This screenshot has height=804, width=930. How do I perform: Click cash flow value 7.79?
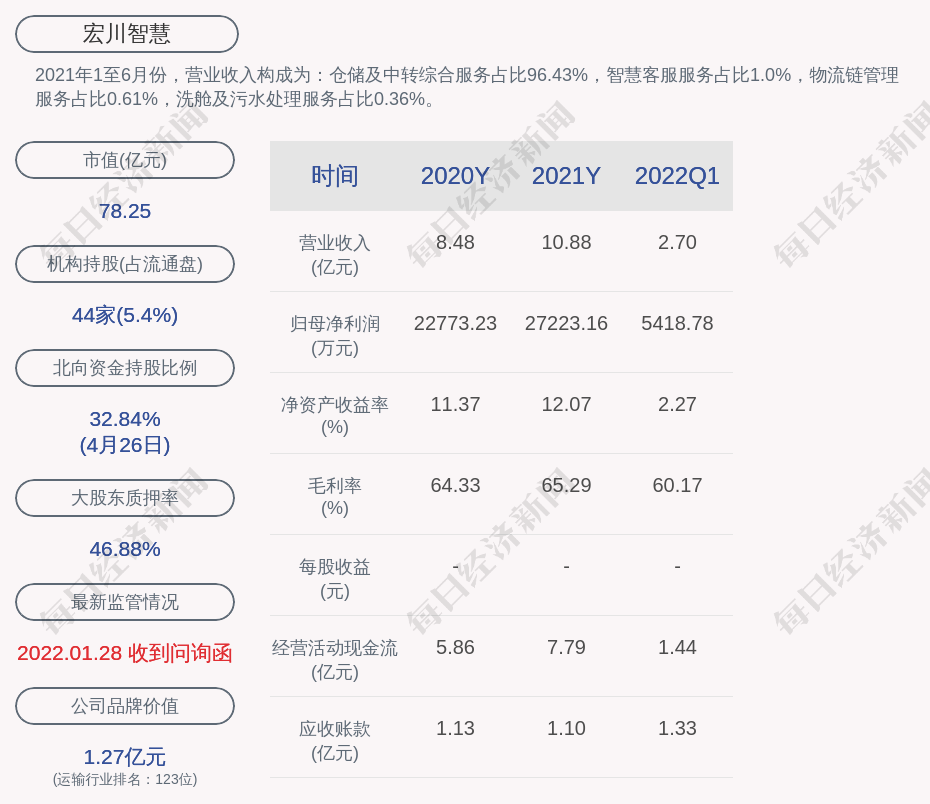pyautogui.click(x=566, y=647)
